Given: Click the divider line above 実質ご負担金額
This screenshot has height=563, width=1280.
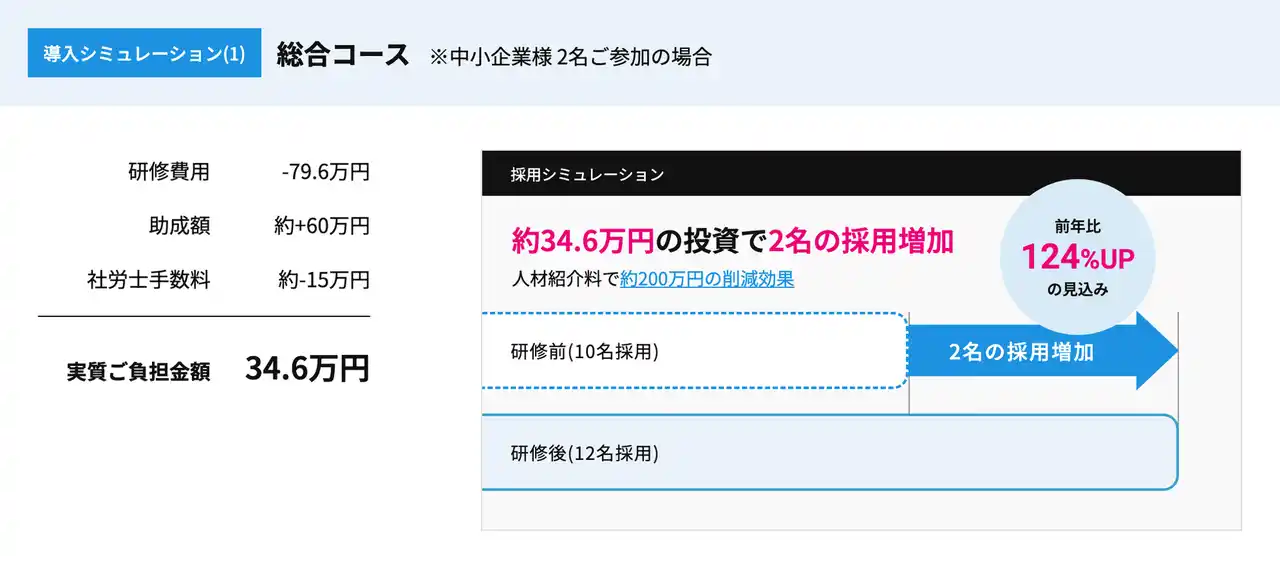Looking at the screenshot, I should click(x=204, y=316).
